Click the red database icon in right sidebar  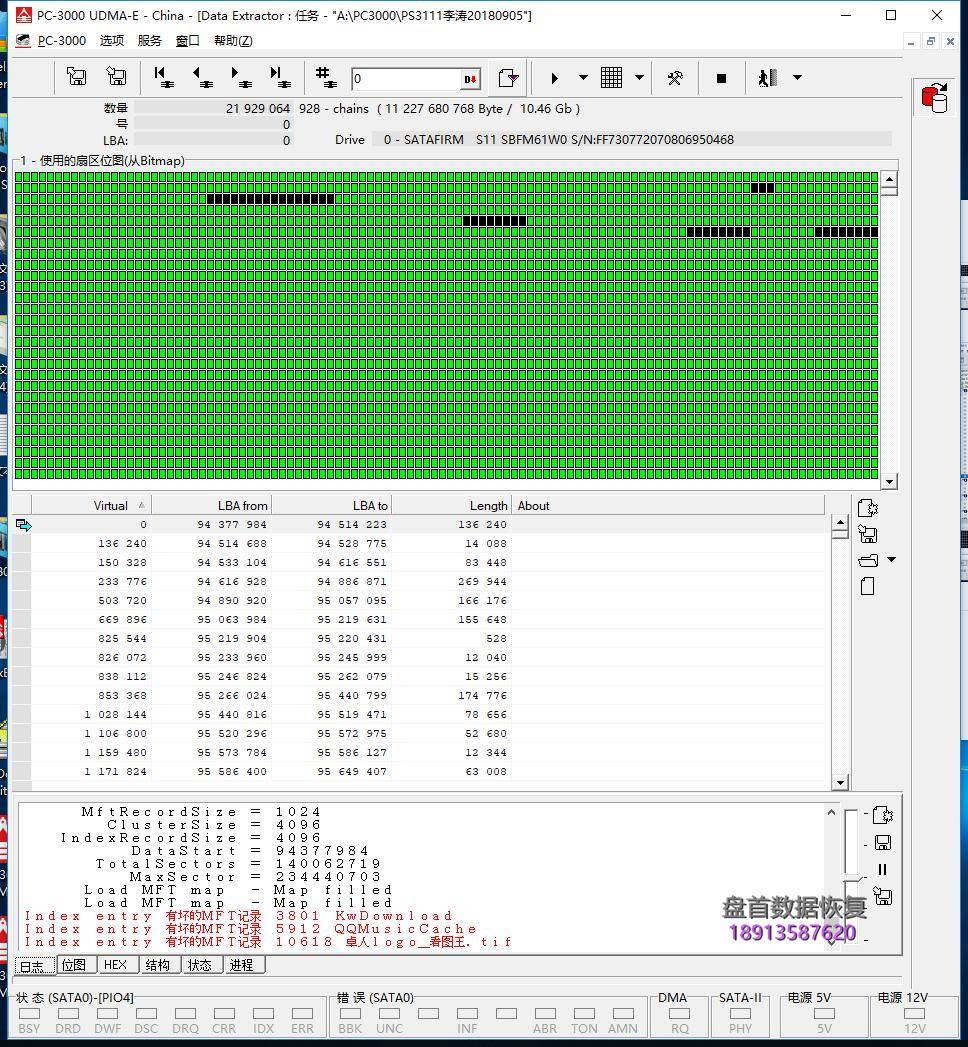[935, 98]
